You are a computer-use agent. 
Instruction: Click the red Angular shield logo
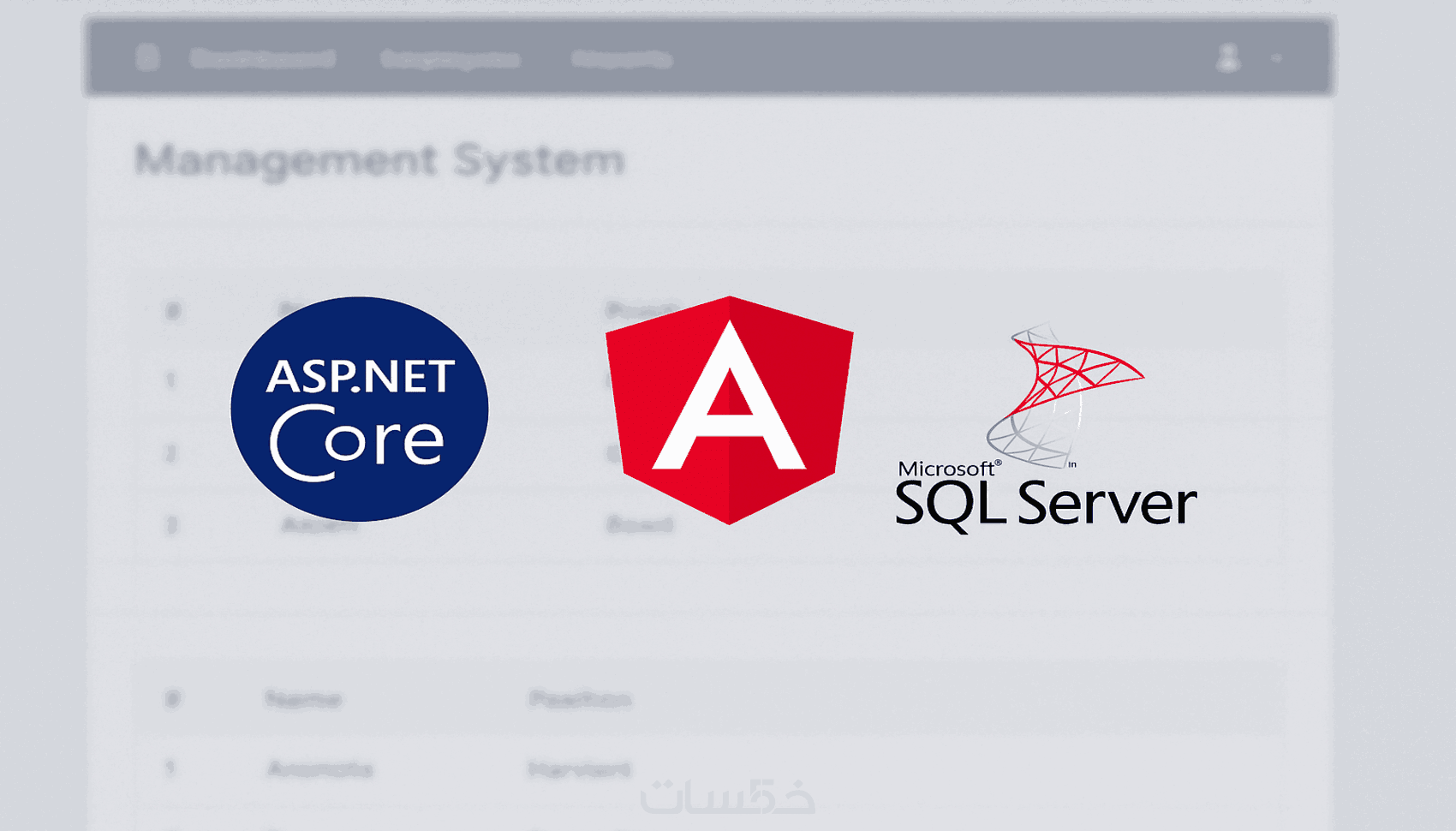pos(729,410)
